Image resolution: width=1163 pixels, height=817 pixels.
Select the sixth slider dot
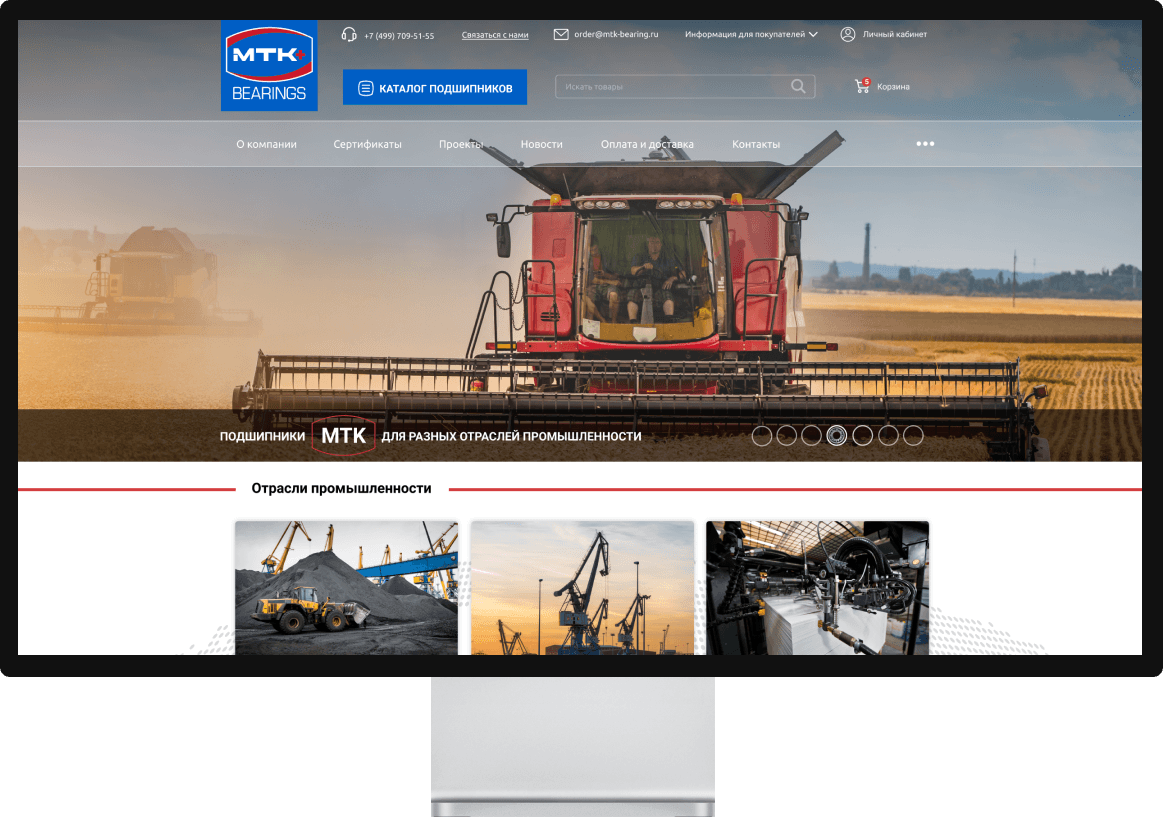coord(888,436)
